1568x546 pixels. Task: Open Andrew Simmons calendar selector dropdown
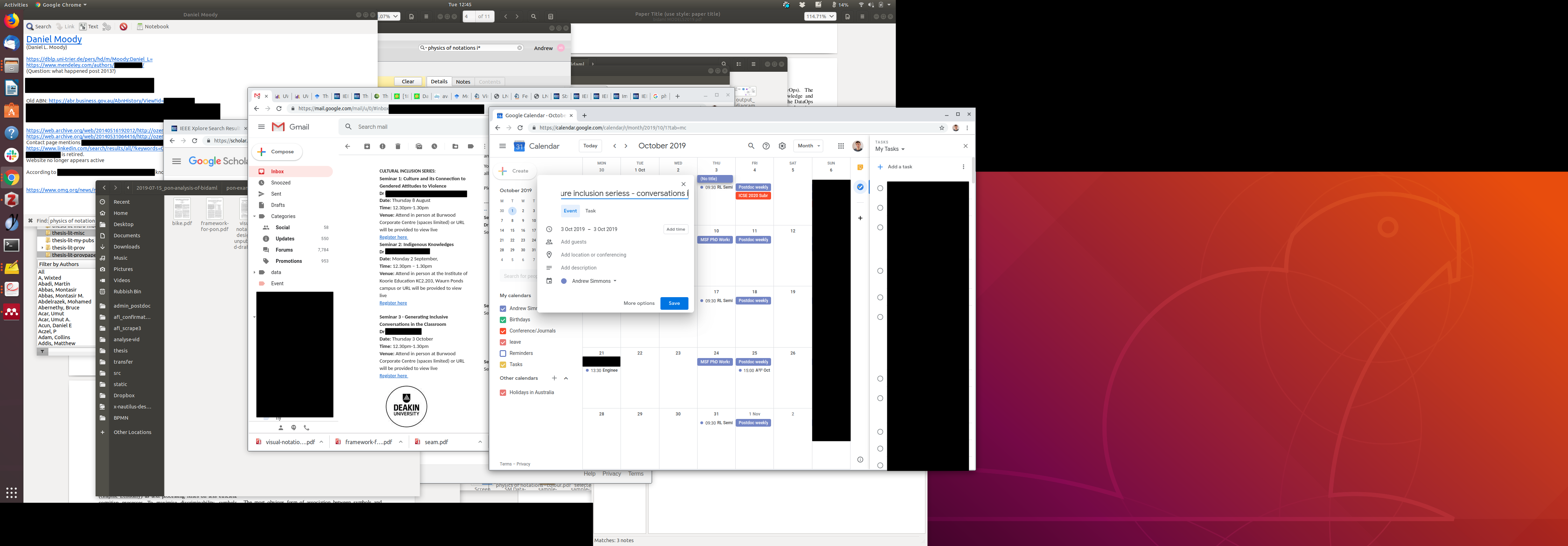pos(594,281)
